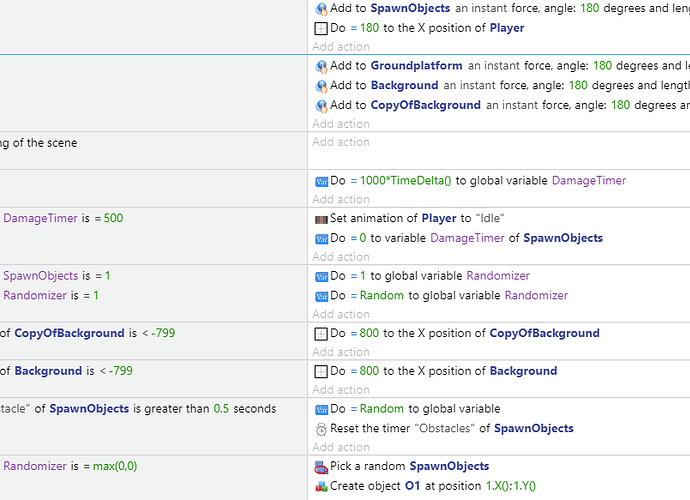Select condition DamageTimer is = 500
This screenshot has width=690, height=500.
pos(63,218)
